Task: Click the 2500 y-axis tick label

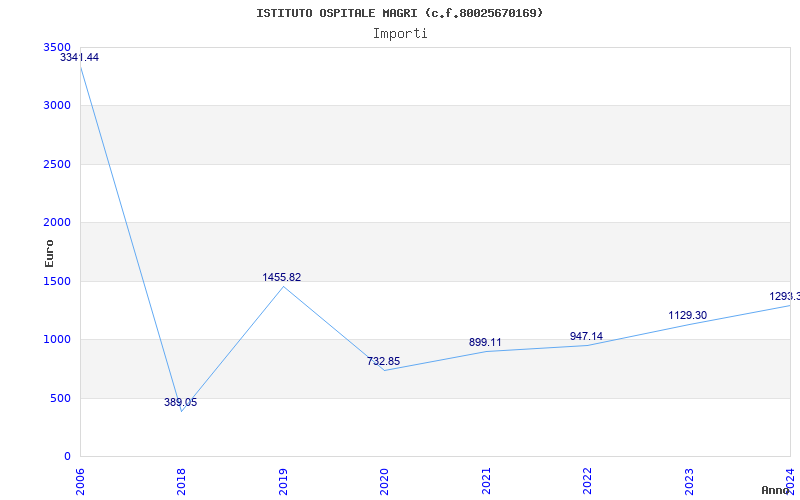Action: click(x=57, y=165)
